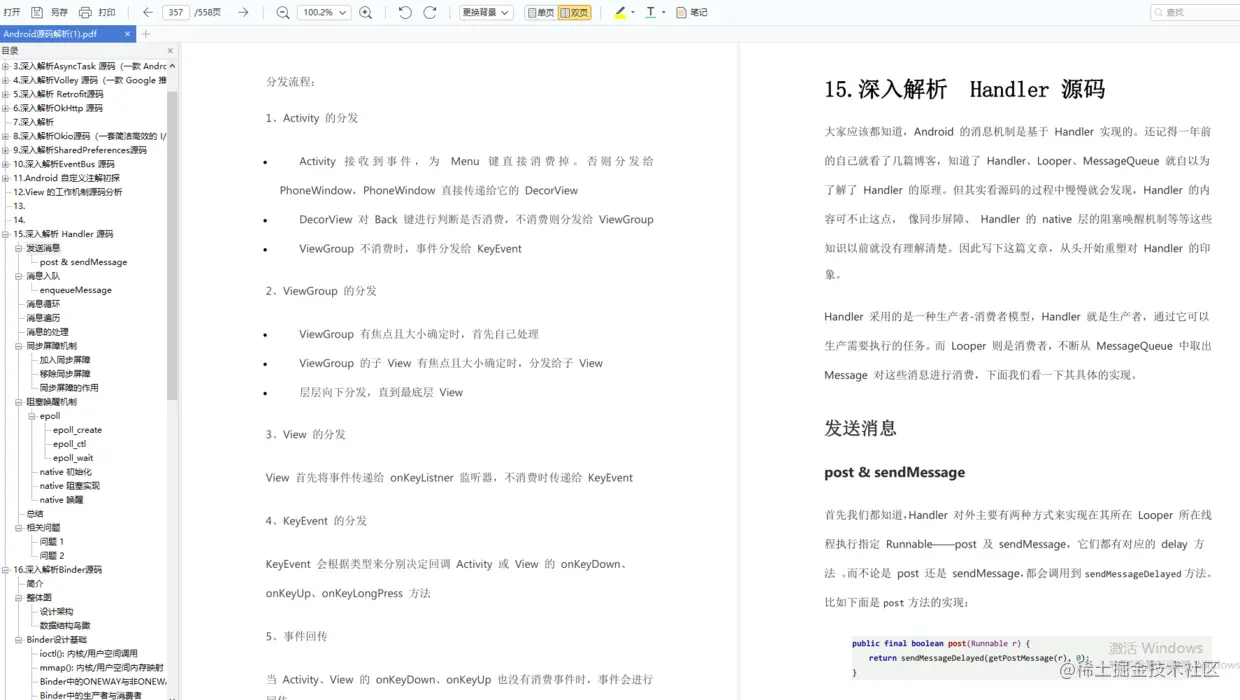
Task: Collapse 16.深入解析Binder源码 tree node
Action: (x=5, y=570)
